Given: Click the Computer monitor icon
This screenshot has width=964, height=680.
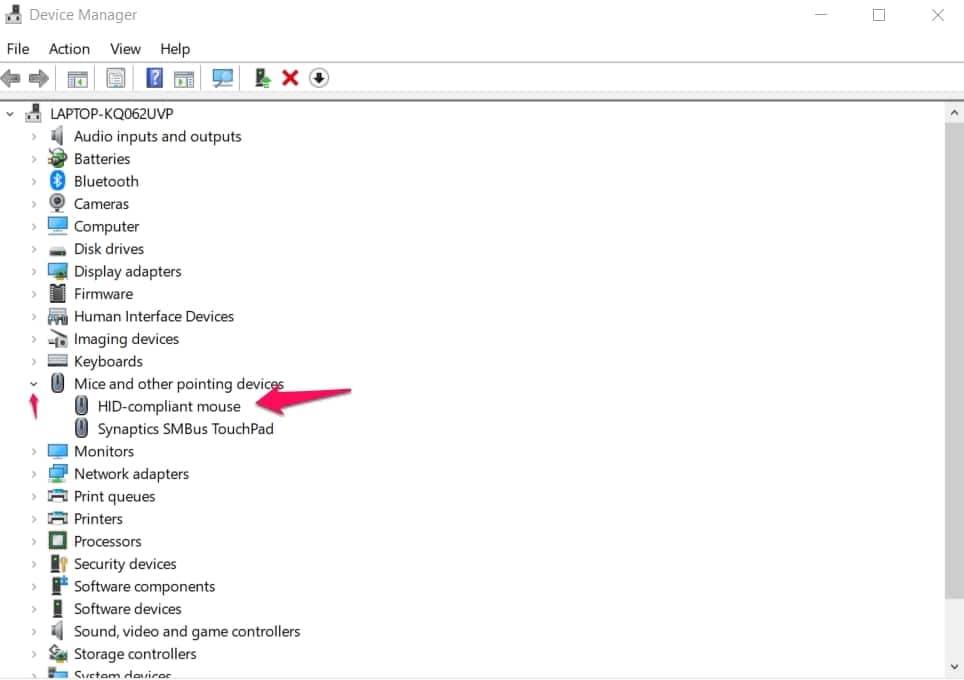Looking at the screenshot, I should (57, 226).
